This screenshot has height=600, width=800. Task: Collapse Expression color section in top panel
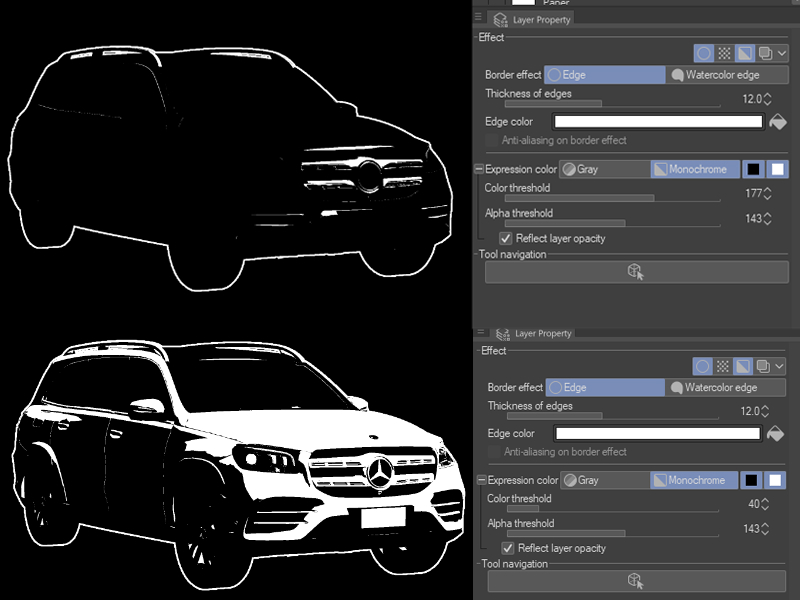(479, 170)
